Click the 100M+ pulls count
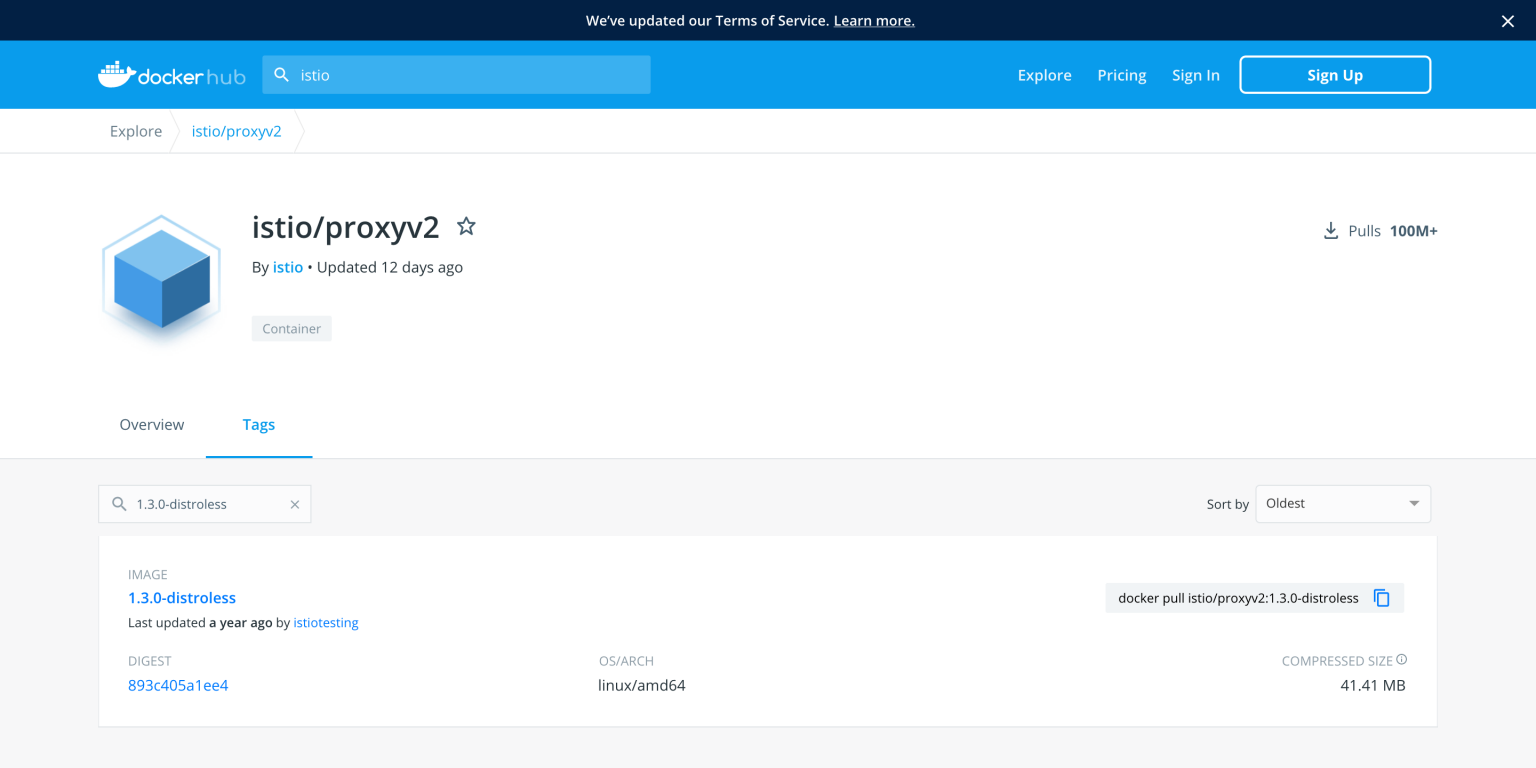 click(x=1414, y=231)
